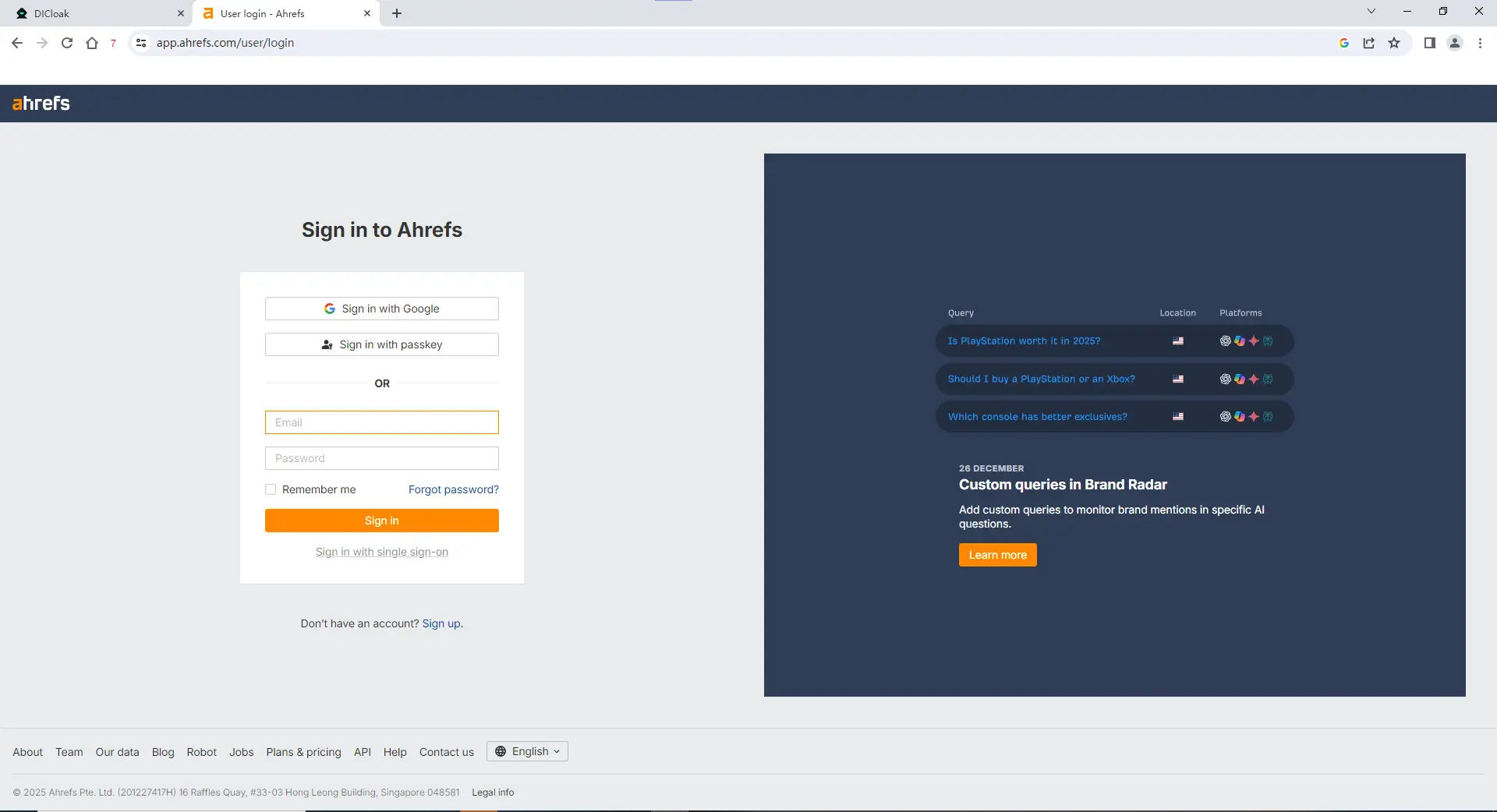Expand the tab search chevron
1497x812 pixels.
tap(1371, 12)
